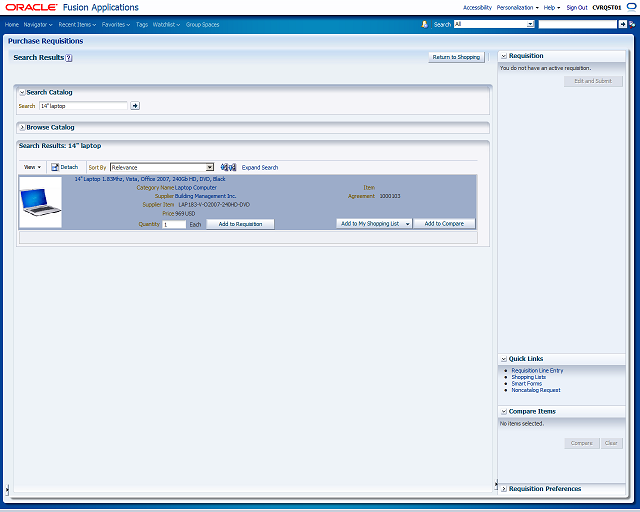Click the Quantity input field
This screenshot has height=512, width=640.
[x=174, y=224]
